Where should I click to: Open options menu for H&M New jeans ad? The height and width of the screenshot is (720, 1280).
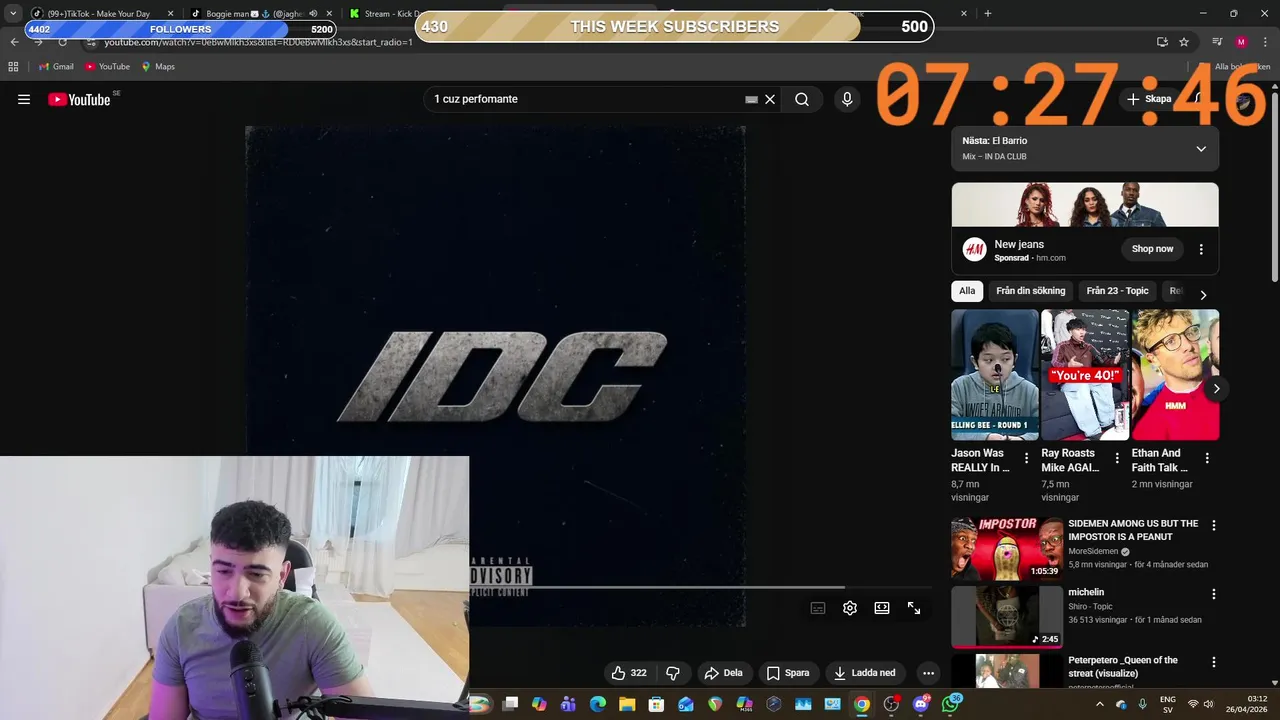click(1201, 249)
